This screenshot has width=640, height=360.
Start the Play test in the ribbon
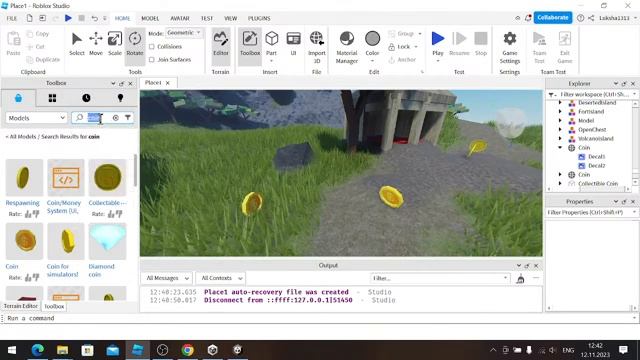point(438,39)
